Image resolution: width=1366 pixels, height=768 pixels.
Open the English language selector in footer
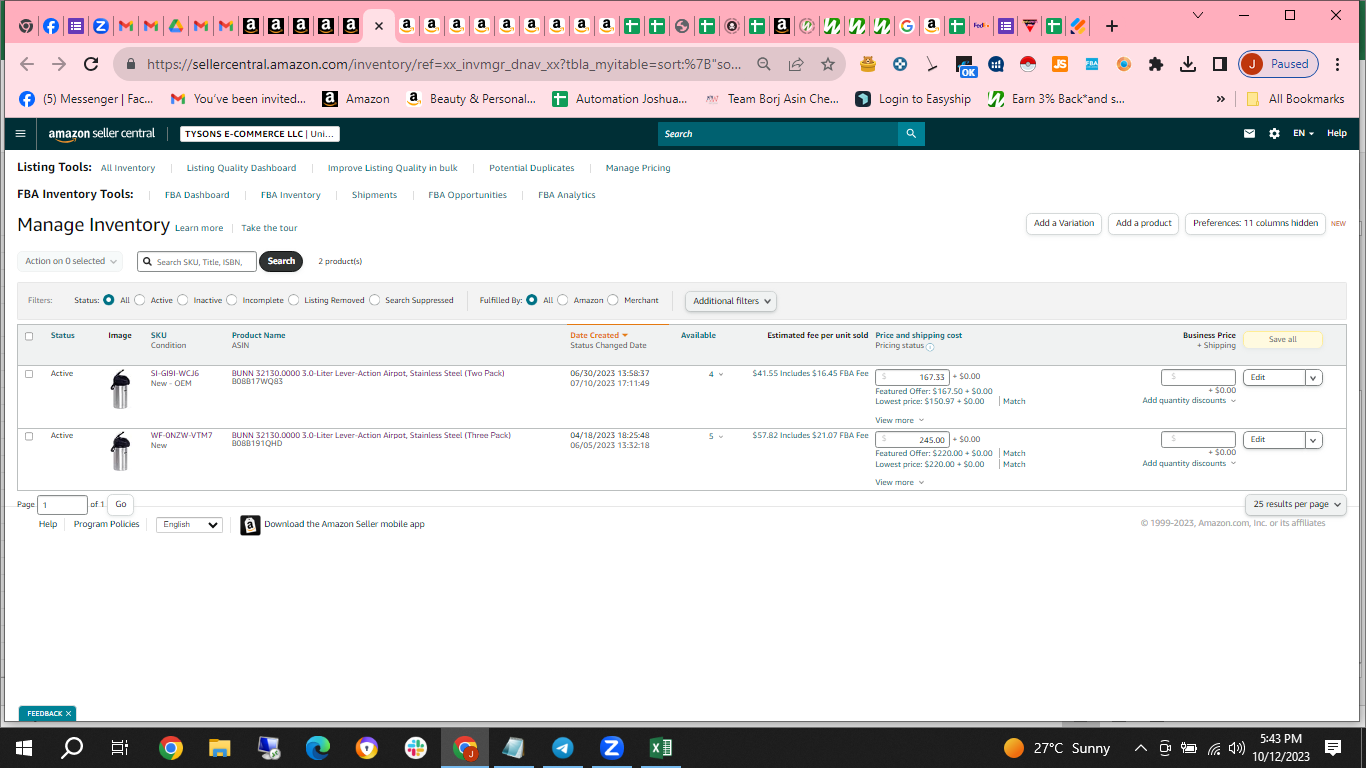pyautogui.click(x=189, y=525)
